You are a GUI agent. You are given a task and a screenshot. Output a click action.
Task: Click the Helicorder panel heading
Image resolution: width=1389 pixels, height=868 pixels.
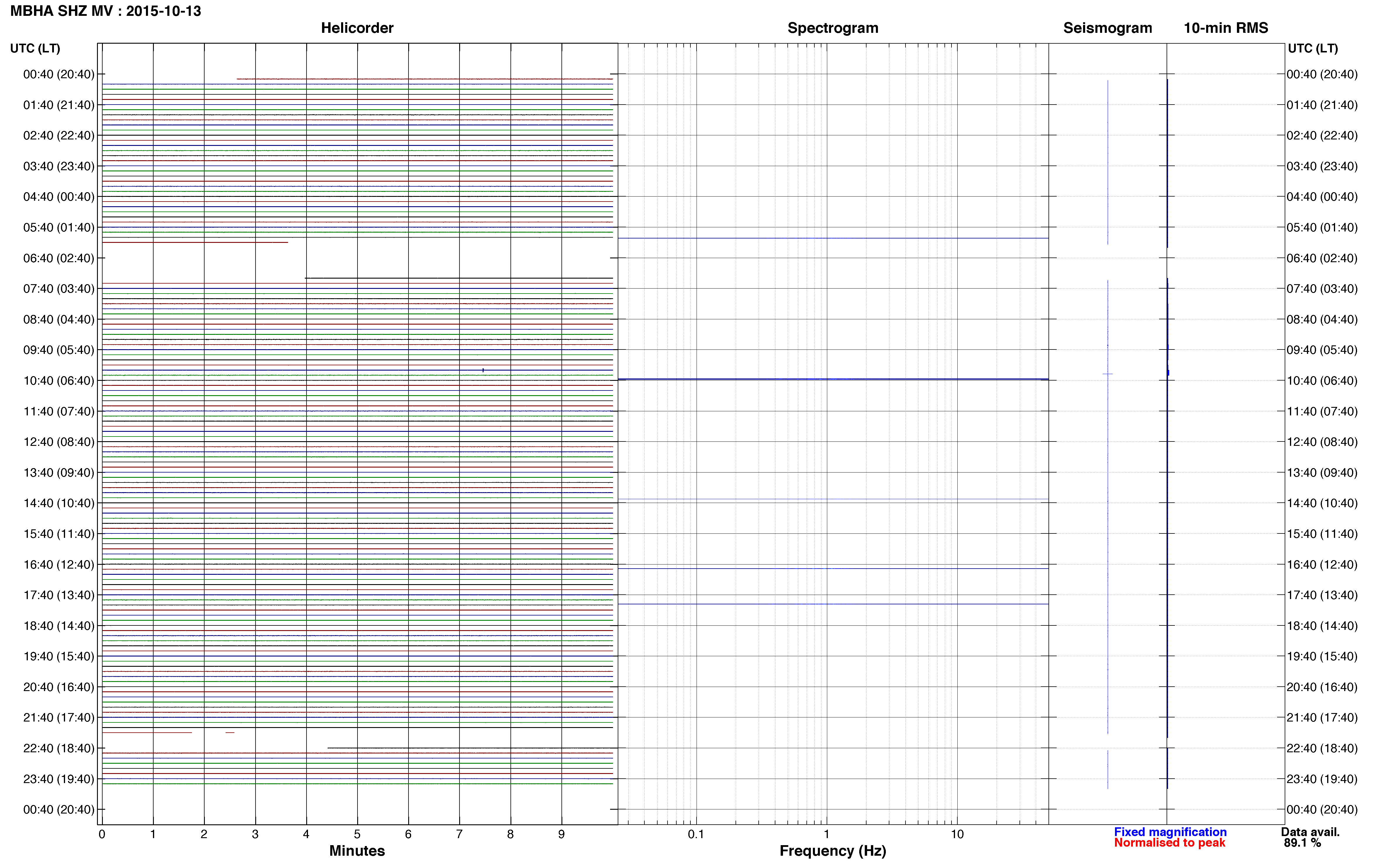coord(357,28)
